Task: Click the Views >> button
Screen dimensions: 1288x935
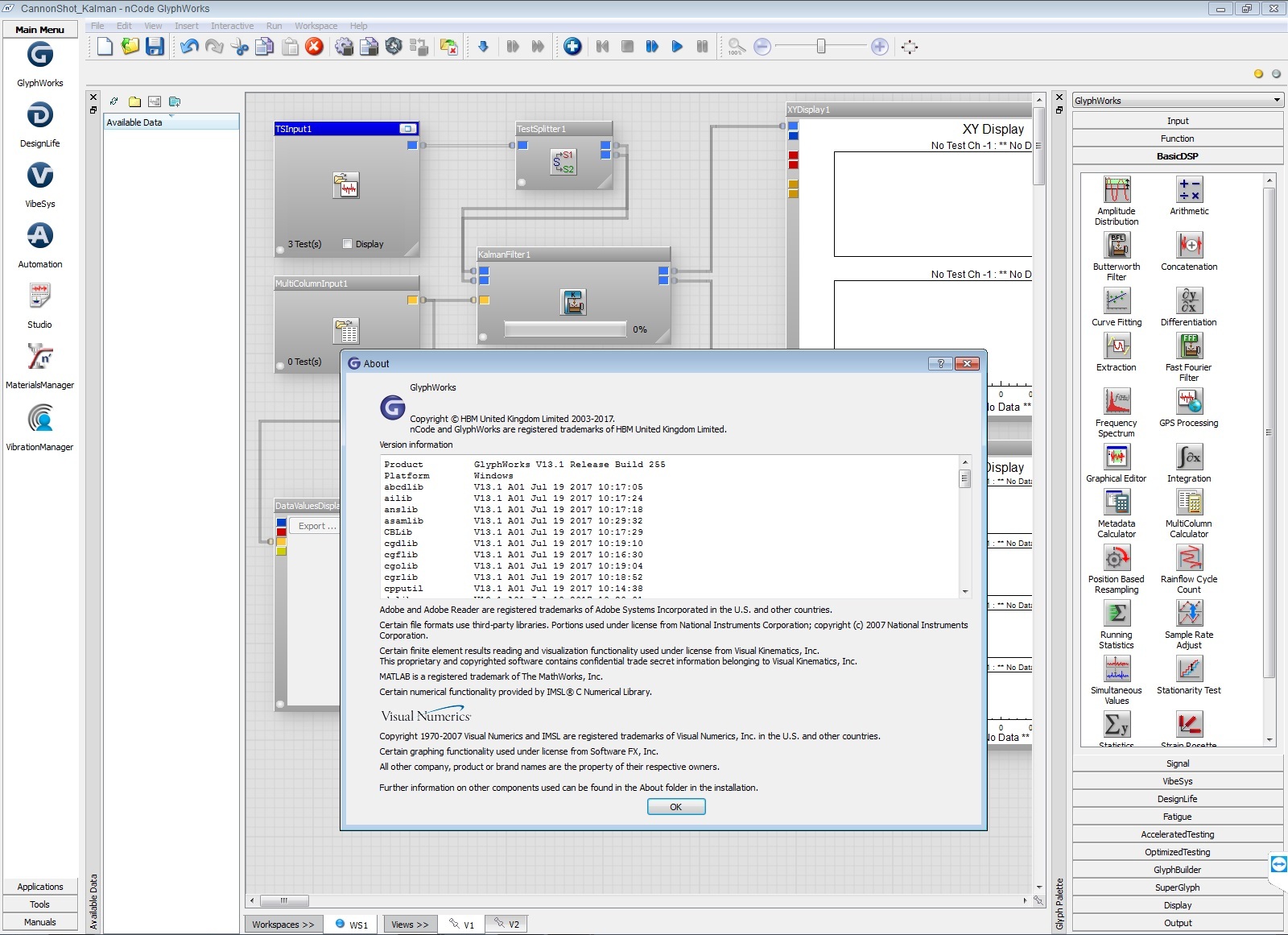Action: tap(411, 925)
